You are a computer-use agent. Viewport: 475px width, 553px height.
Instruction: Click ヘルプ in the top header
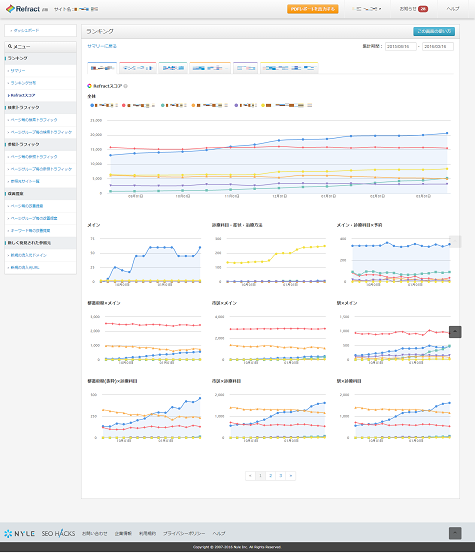tap(453, 9)
